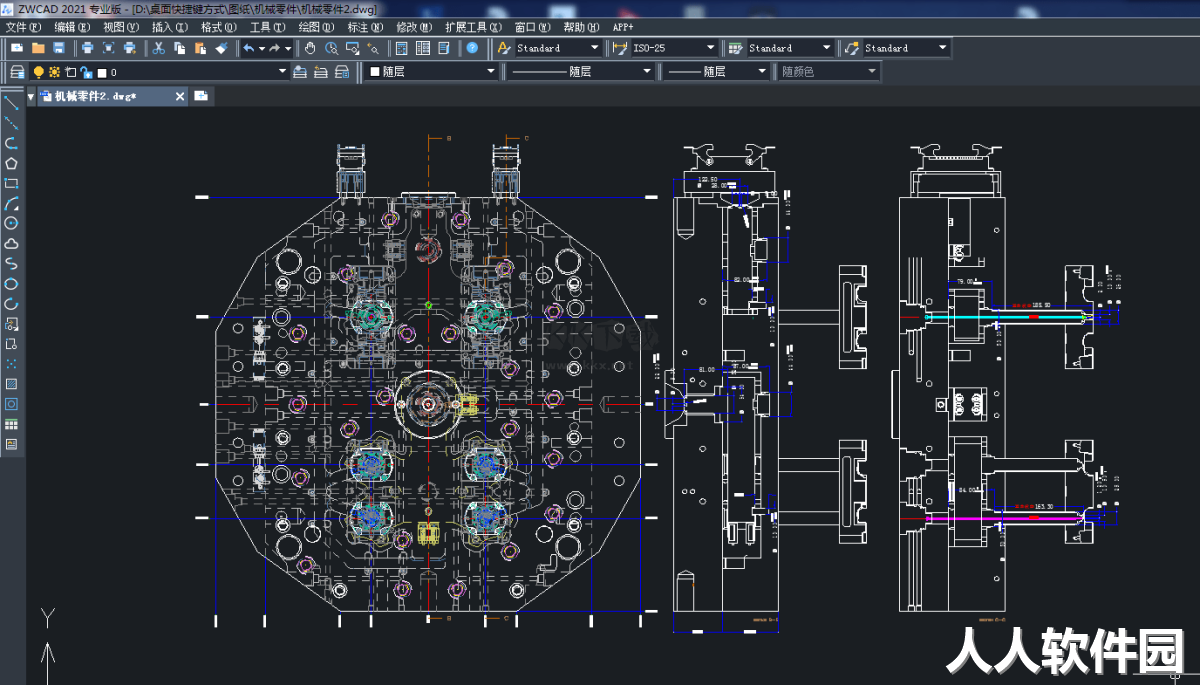Image resolution: width=1200 pixels, height=685 pixels.
Task: Open the redo history dropdown arrow
Action: 288,48
